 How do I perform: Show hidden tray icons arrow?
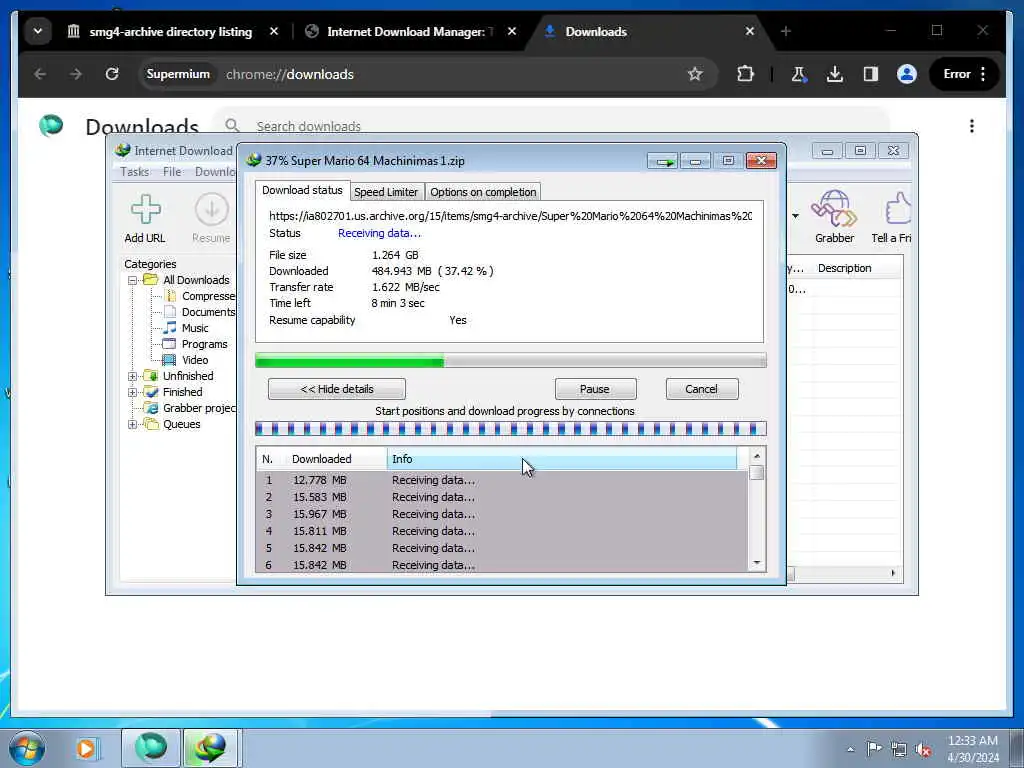click(x=850, y=749)
